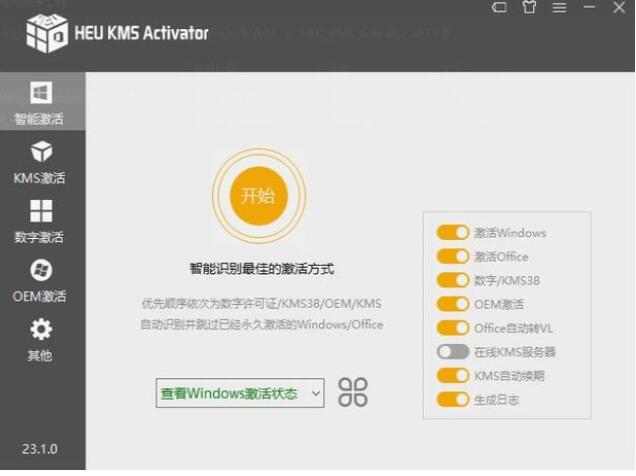Click text 自动识别并跳过已经永久激活的Windows/Office
The height and width of the screenshot is (476, 636).
[262, 325]
